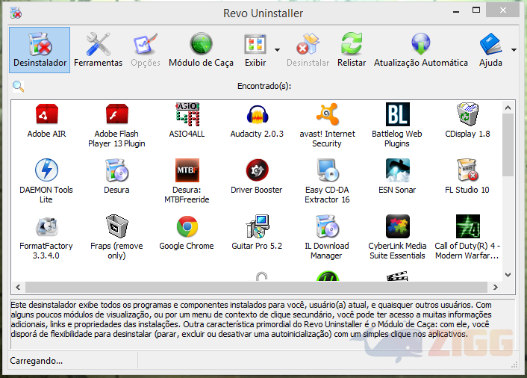Click the magnifier search icon

point(18,86)
